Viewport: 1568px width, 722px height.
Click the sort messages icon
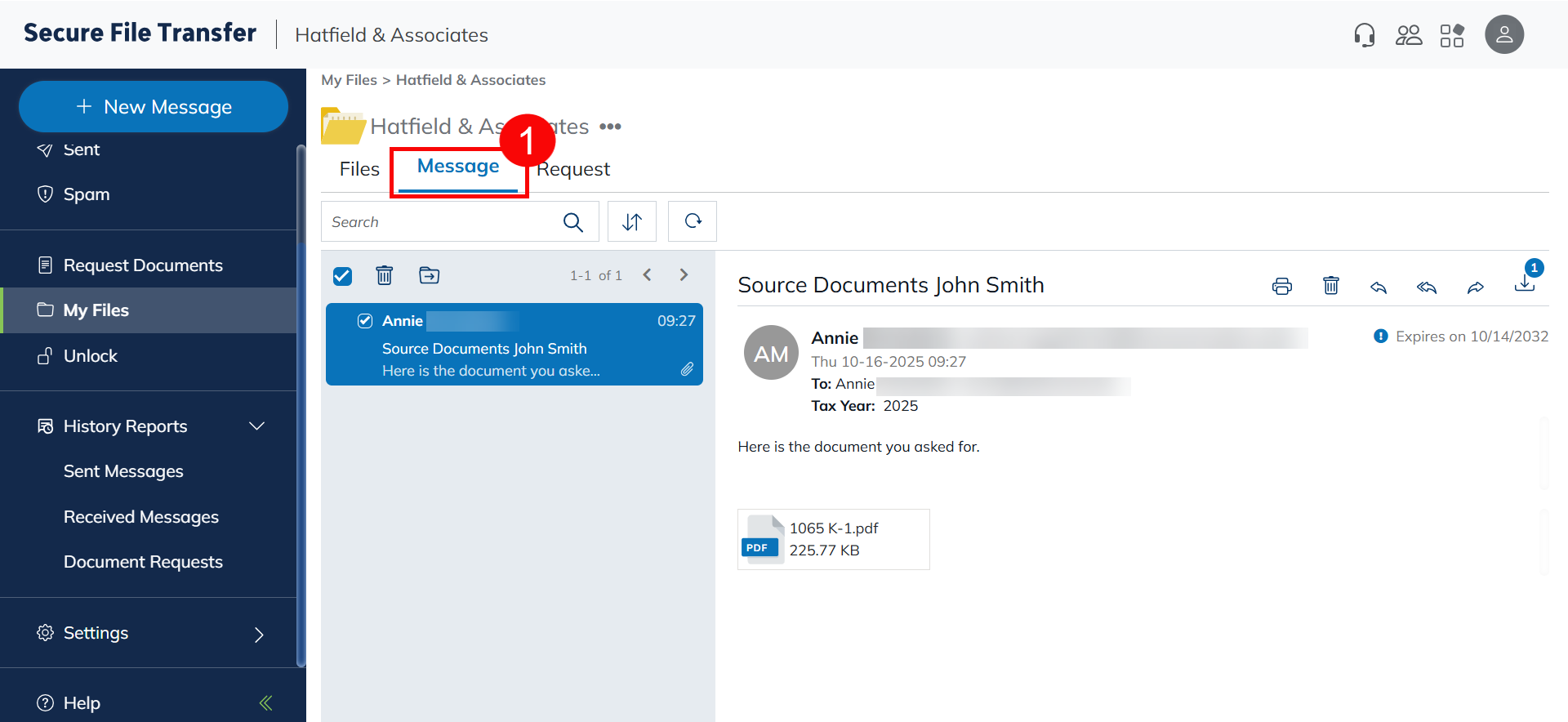[x=631, y=221]
